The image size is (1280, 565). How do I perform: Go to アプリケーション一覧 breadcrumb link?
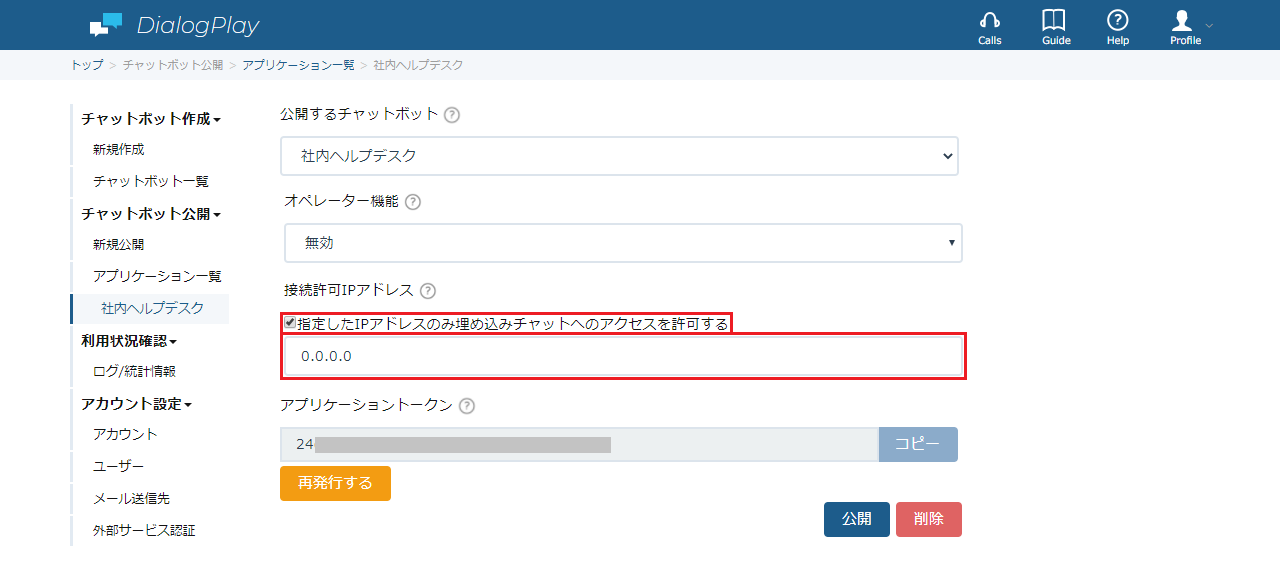pos(298,65)
